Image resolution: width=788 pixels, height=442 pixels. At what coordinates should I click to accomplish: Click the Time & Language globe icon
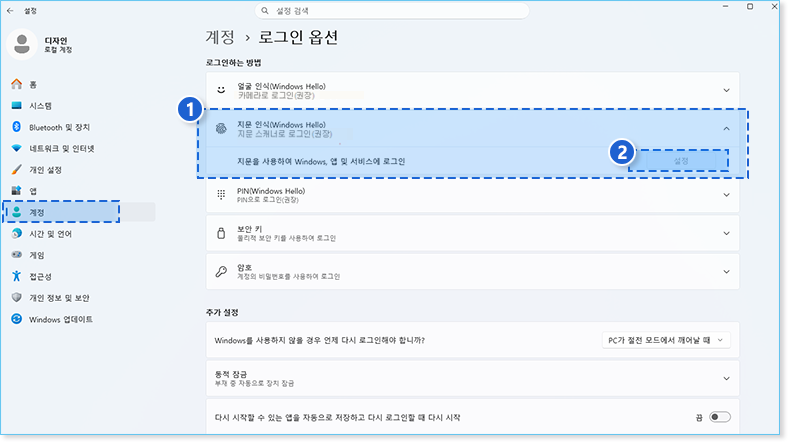tap(17, 233)
